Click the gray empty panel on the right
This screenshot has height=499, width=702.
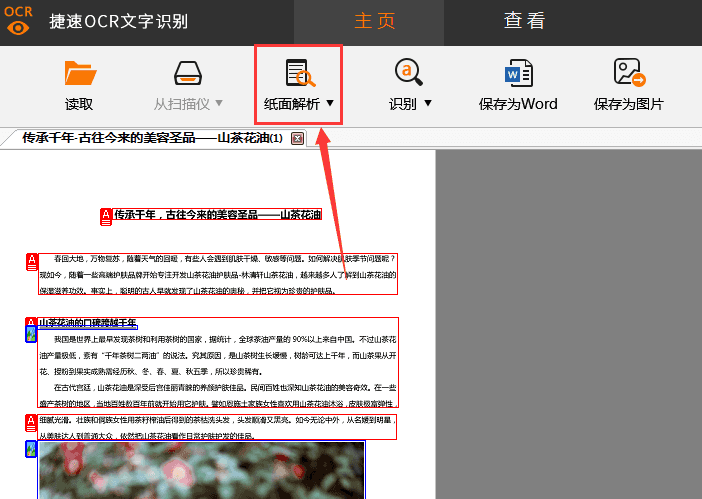(568, 320)
